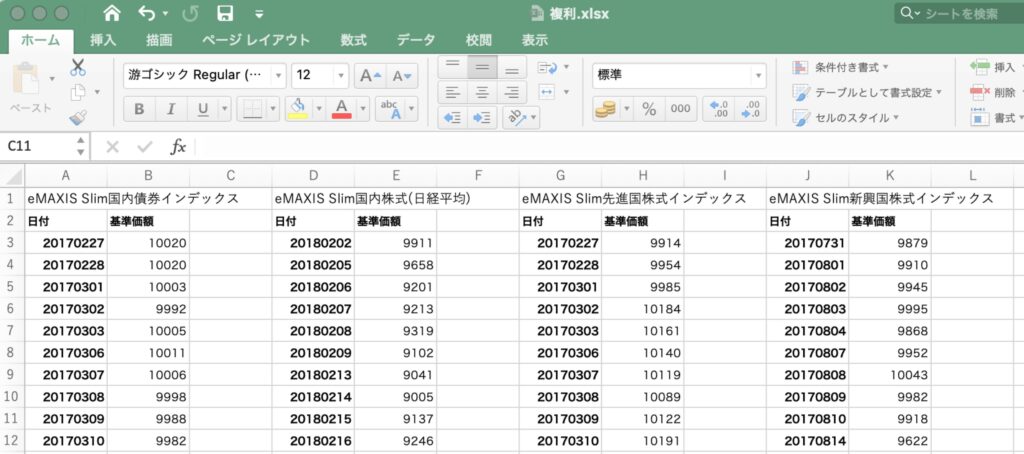
Task: Open the 校閲 ribbon tab
Action: point(478,41)
